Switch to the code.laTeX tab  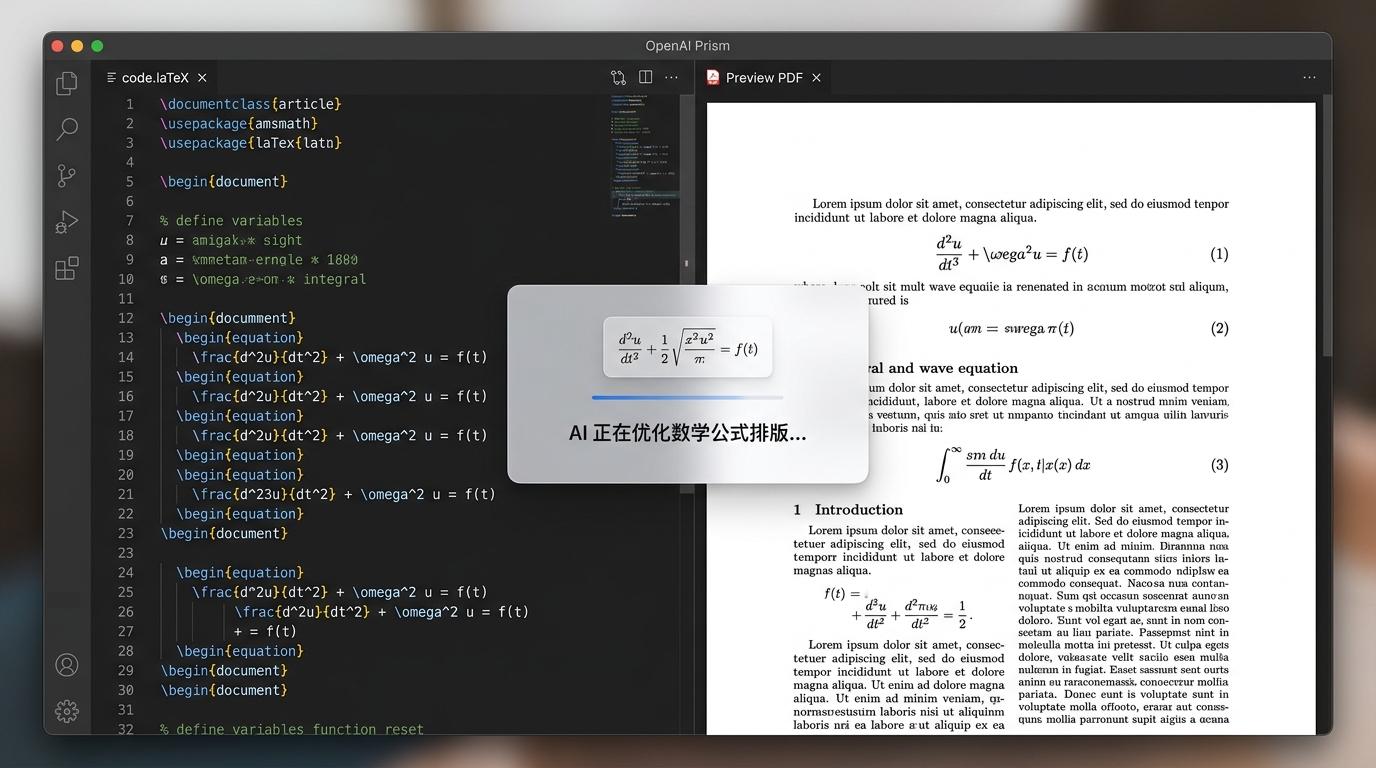pos(154,77)
